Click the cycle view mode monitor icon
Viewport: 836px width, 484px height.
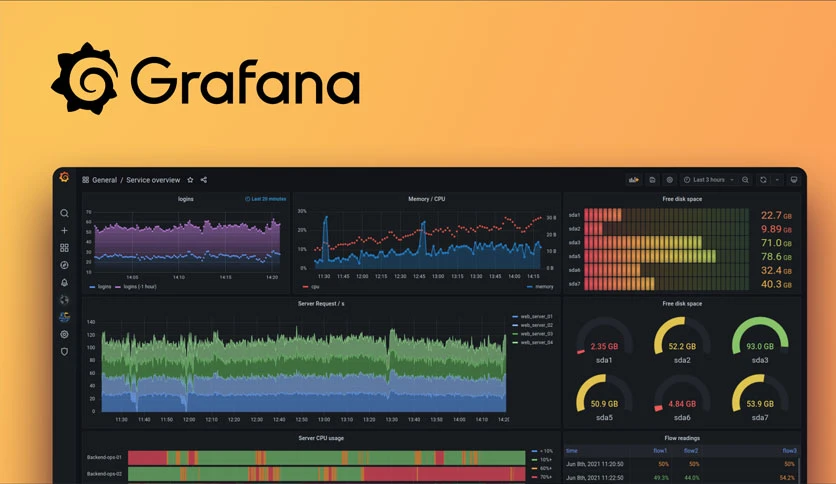[793, 180]
